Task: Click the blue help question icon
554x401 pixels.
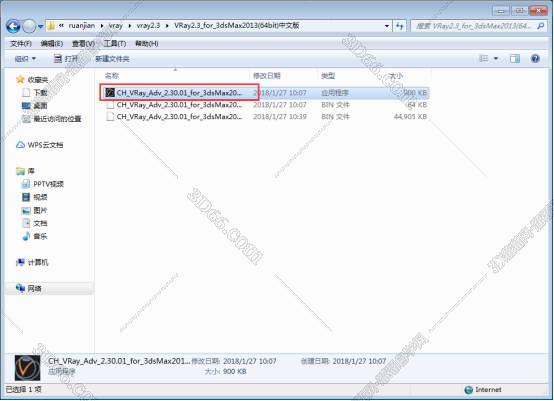Action: click(x=535, y=59)
